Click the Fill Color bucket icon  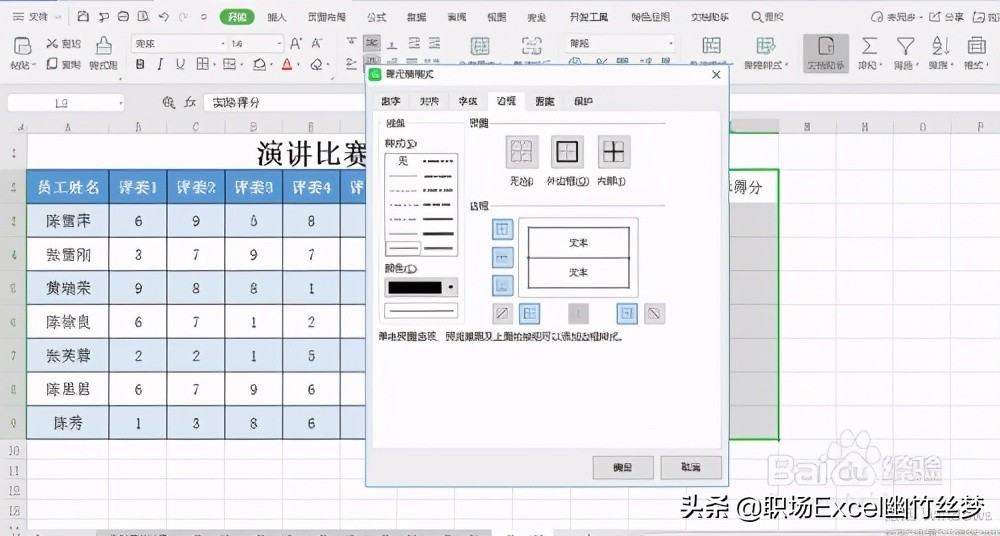click(260, 64)
